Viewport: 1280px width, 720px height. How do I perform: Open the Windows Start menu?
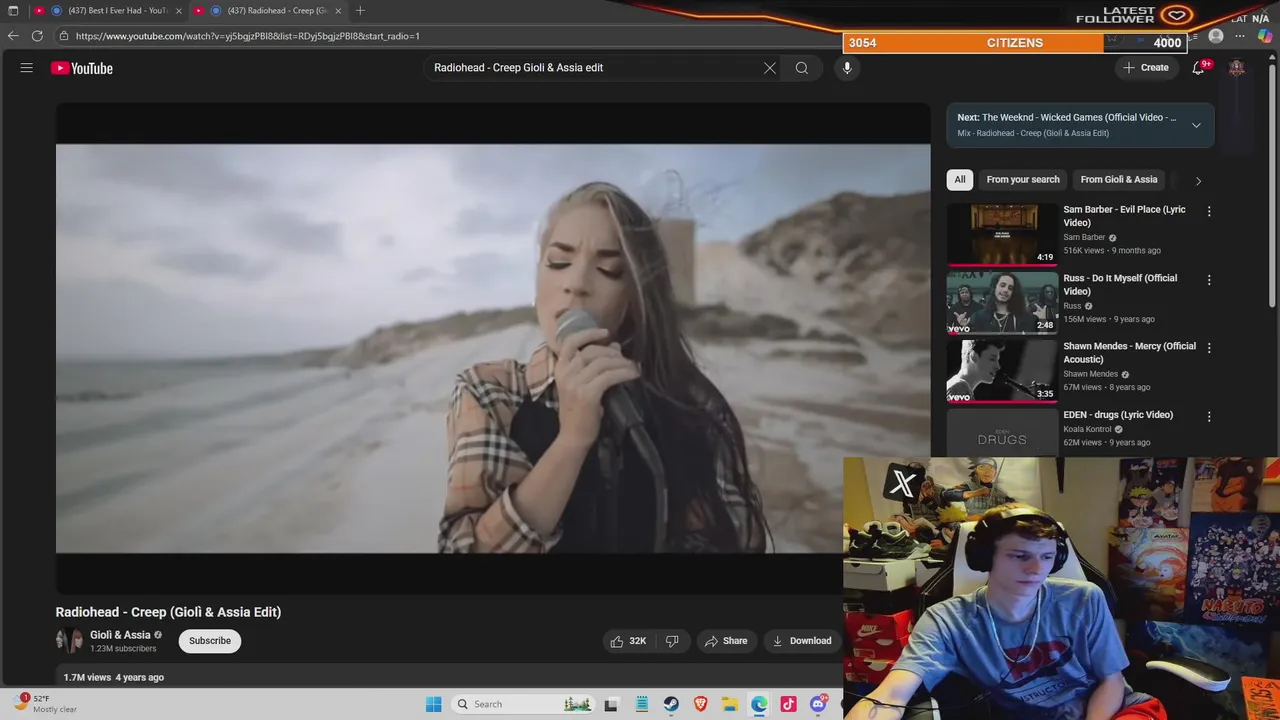[x=434, y=704]
